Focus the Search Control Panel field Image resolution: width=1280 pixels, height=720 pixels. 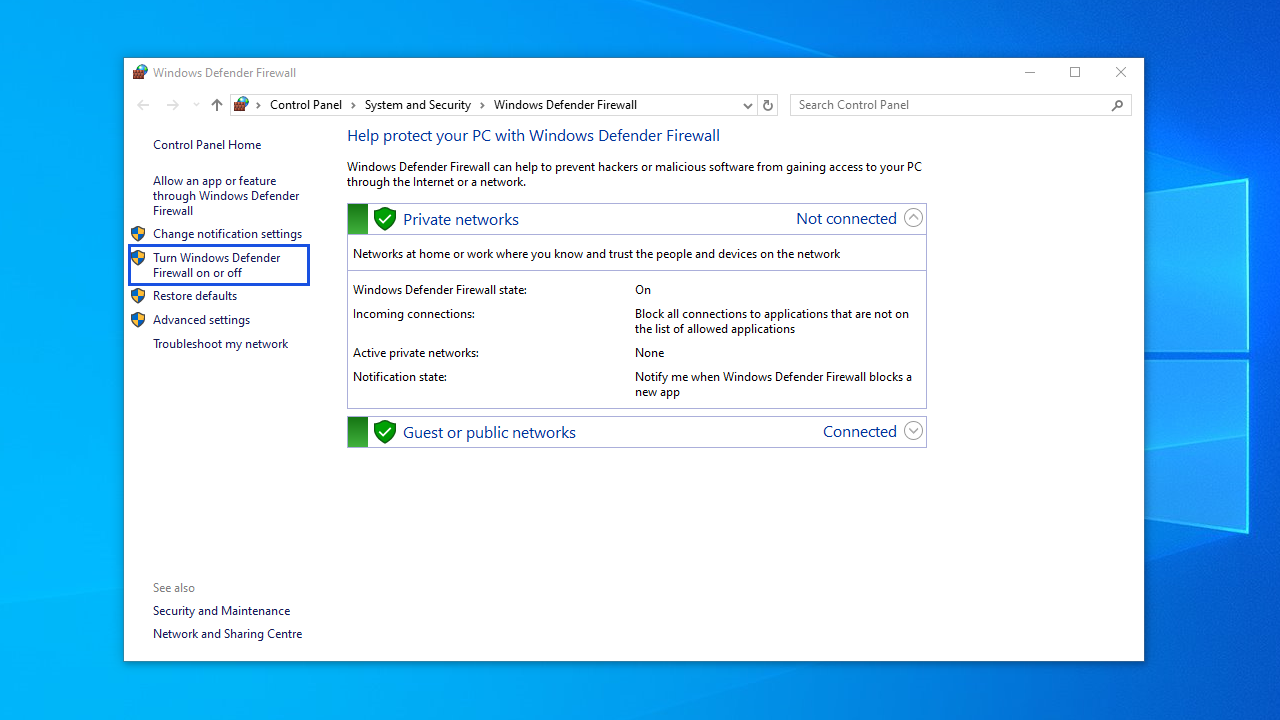tap(961, 105)
